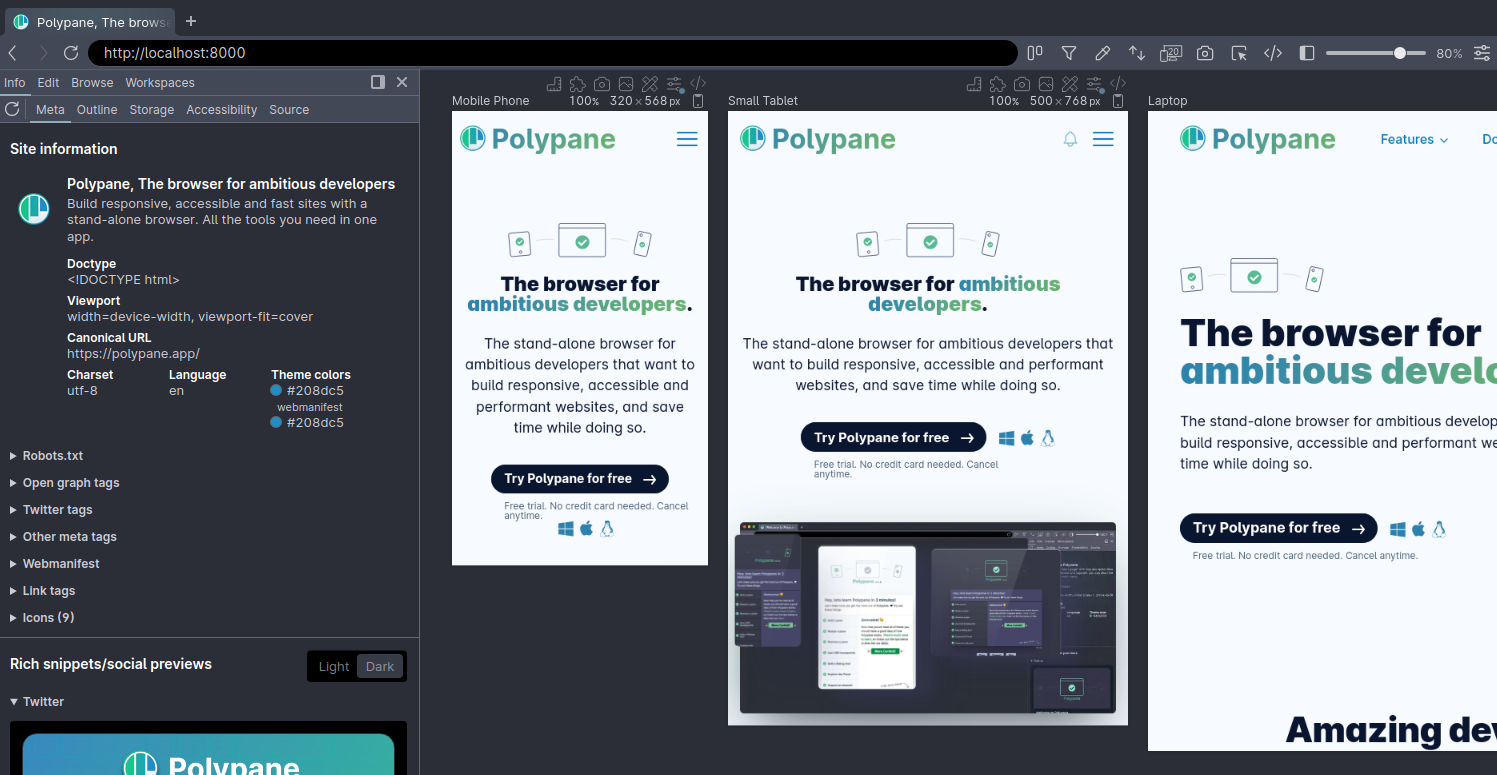Open the Info panel tab
This screenshot has height=775, width=1497.
14,82
